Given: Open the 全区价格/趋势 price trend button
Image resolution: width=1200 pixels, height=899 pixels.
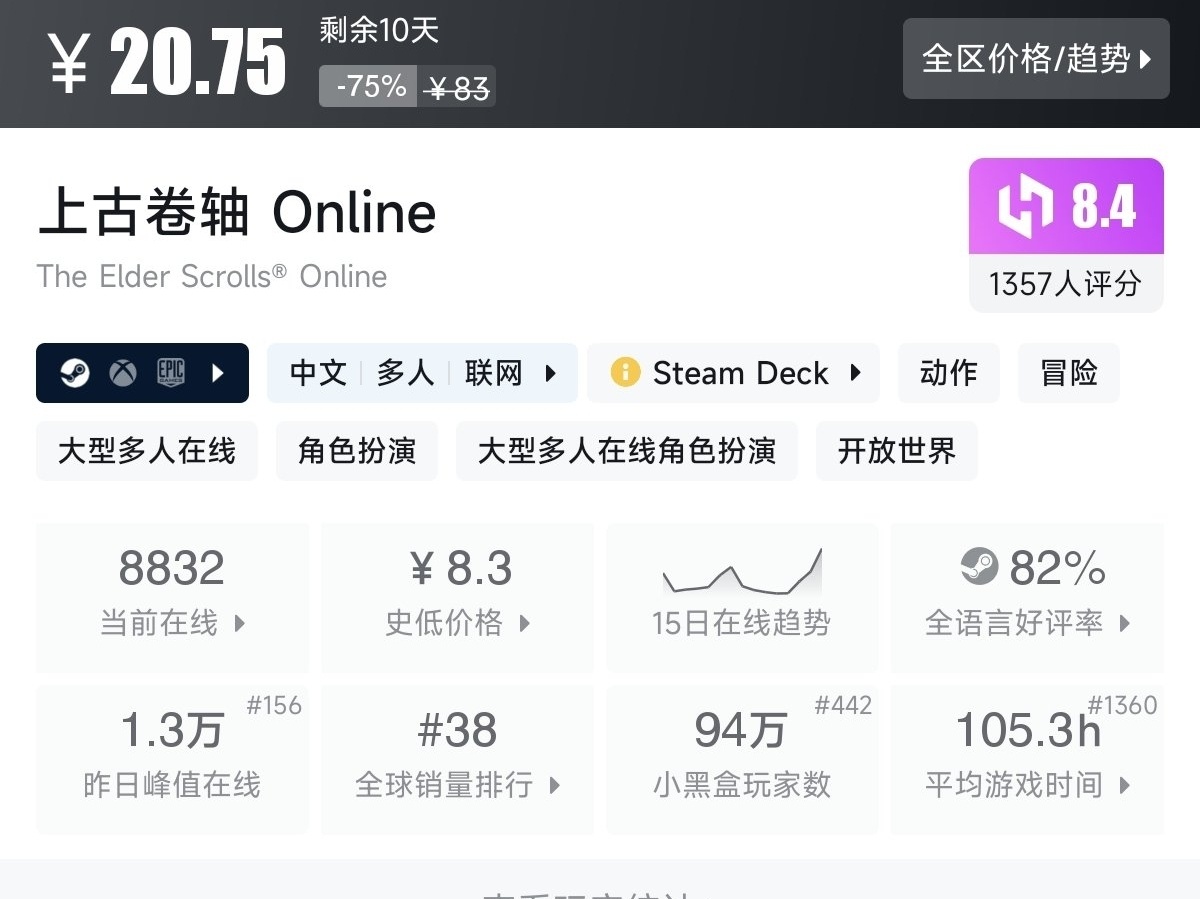Looking at the screenshot, I should coord(1036,58).
